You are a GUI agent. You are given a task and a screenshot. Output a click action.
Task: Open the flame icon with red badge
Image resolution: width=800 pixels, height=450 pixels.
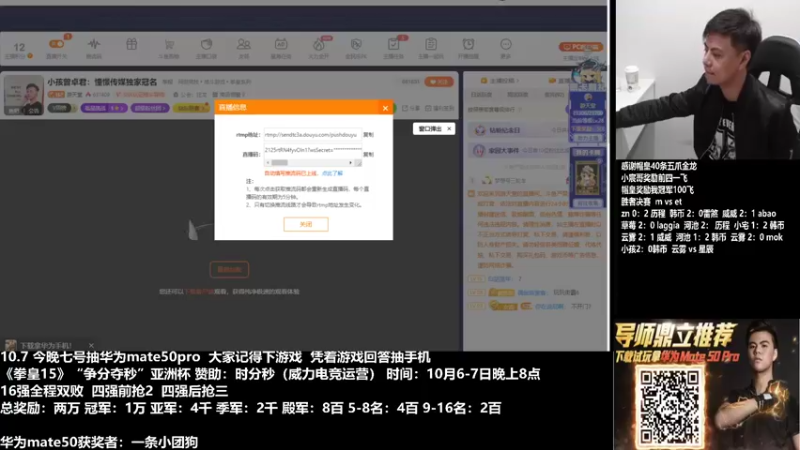319,44
